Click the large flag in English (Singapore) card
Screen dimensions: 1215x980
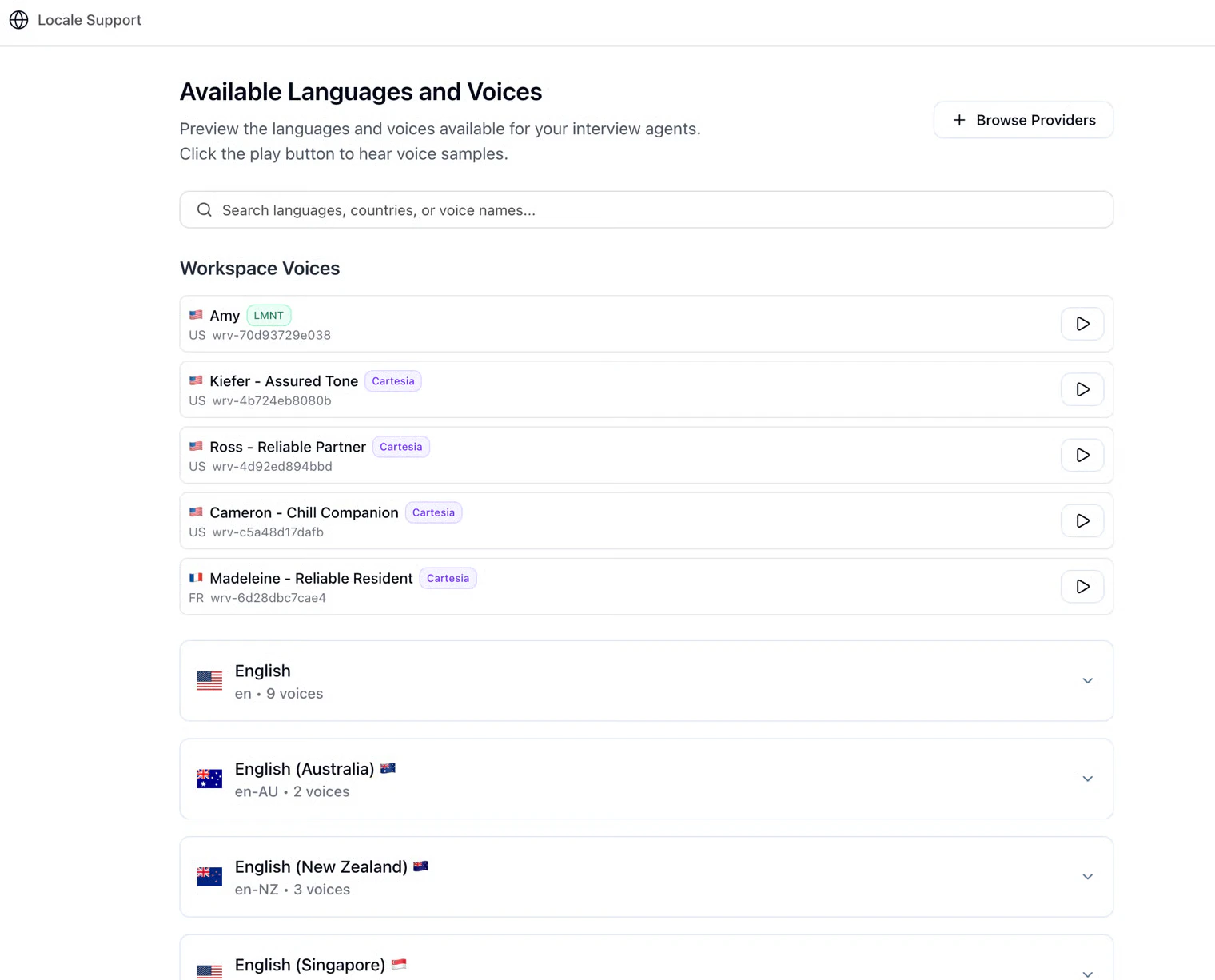[x=209, y=972]
